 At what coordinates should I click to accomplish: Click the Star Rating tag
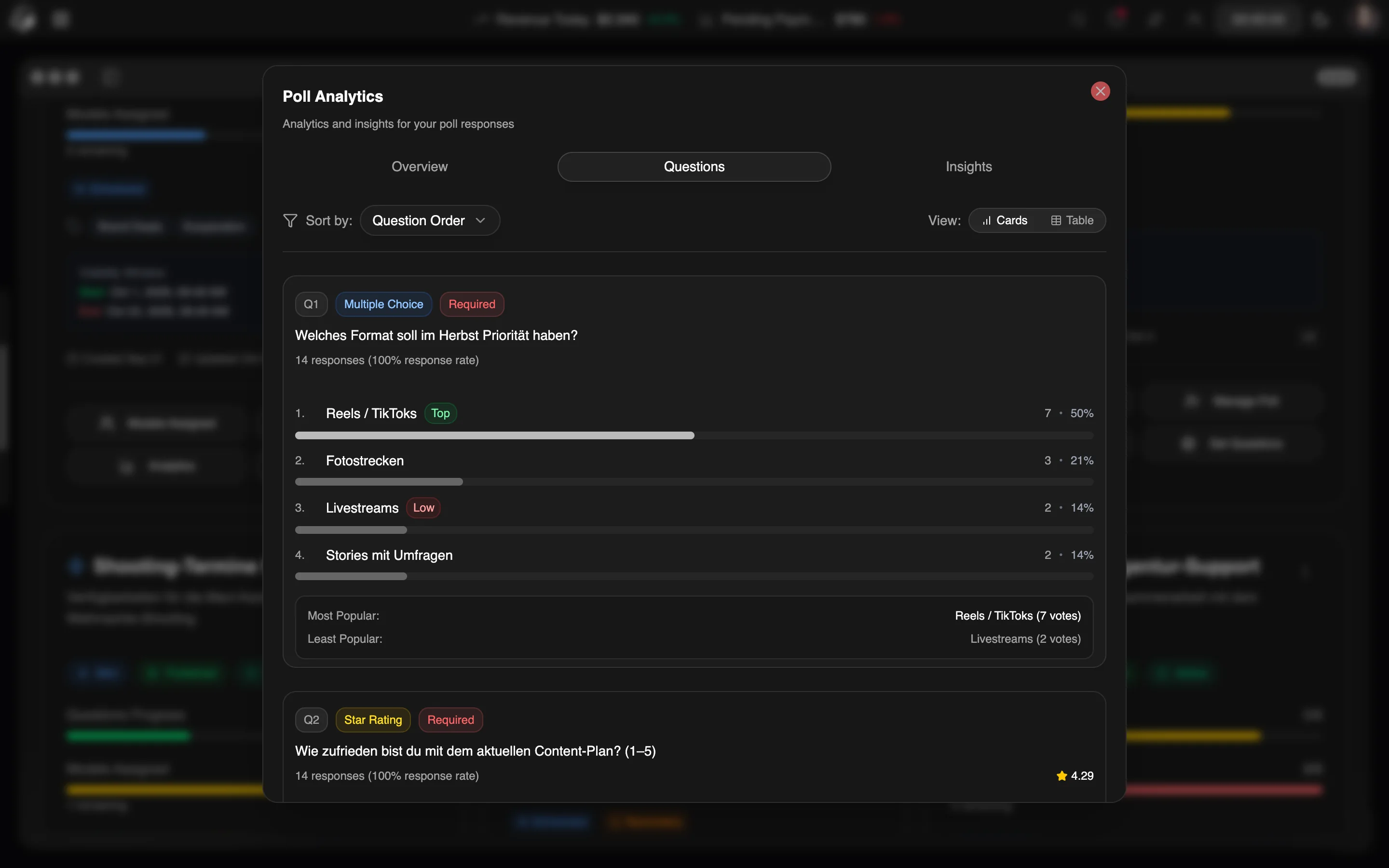coord(373,720)
